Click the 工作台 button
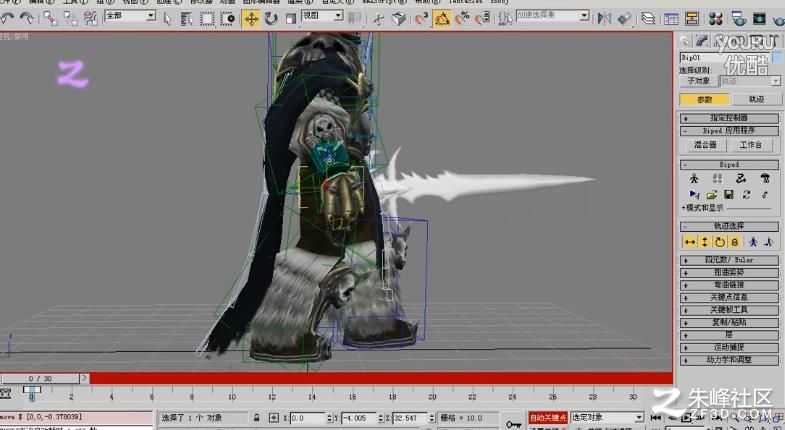 (x=750, y=145)
